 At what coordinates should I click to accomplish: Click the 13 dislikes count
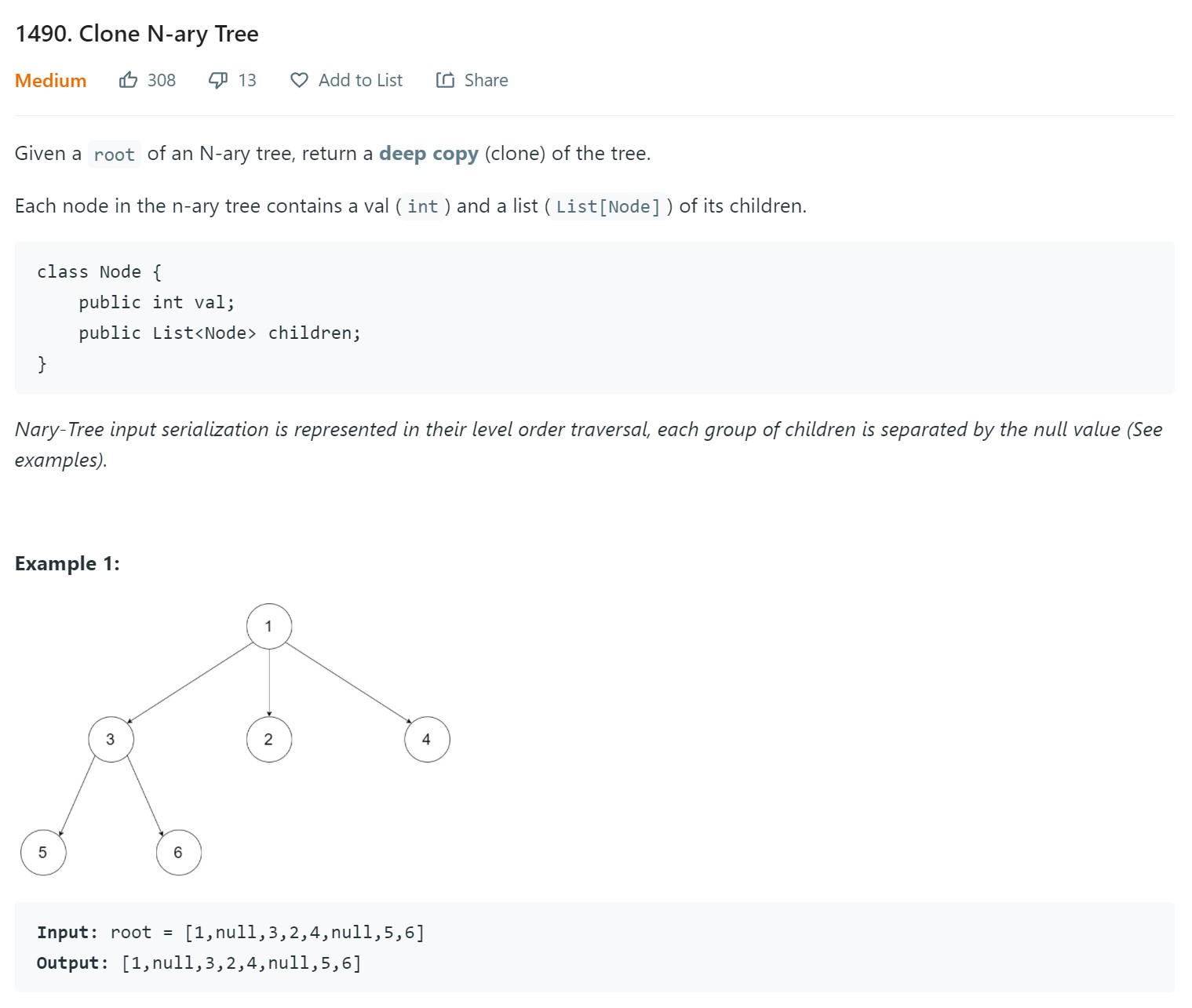[247, 80]
